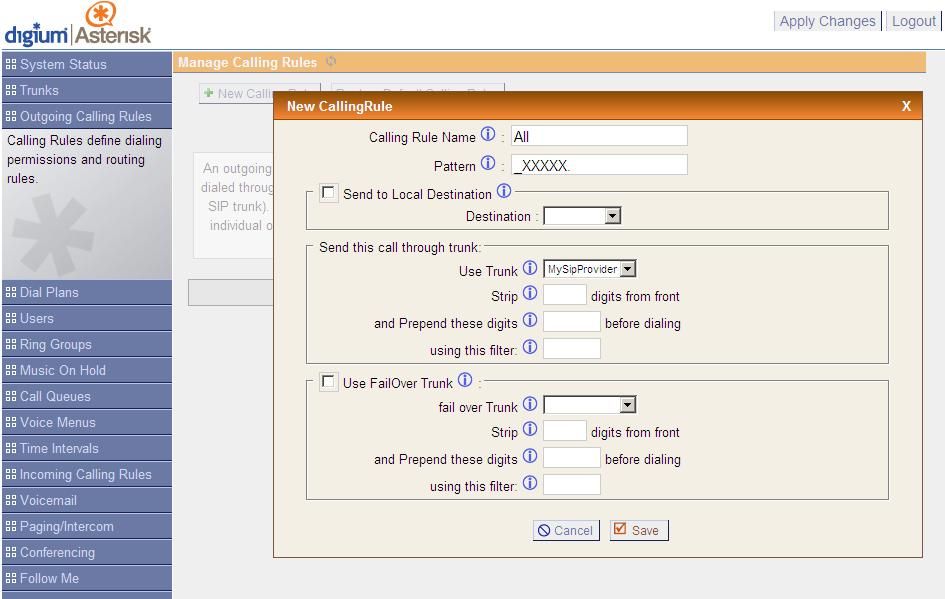Click the Logout button
The image size is (945, 599).
pos(914,21)
